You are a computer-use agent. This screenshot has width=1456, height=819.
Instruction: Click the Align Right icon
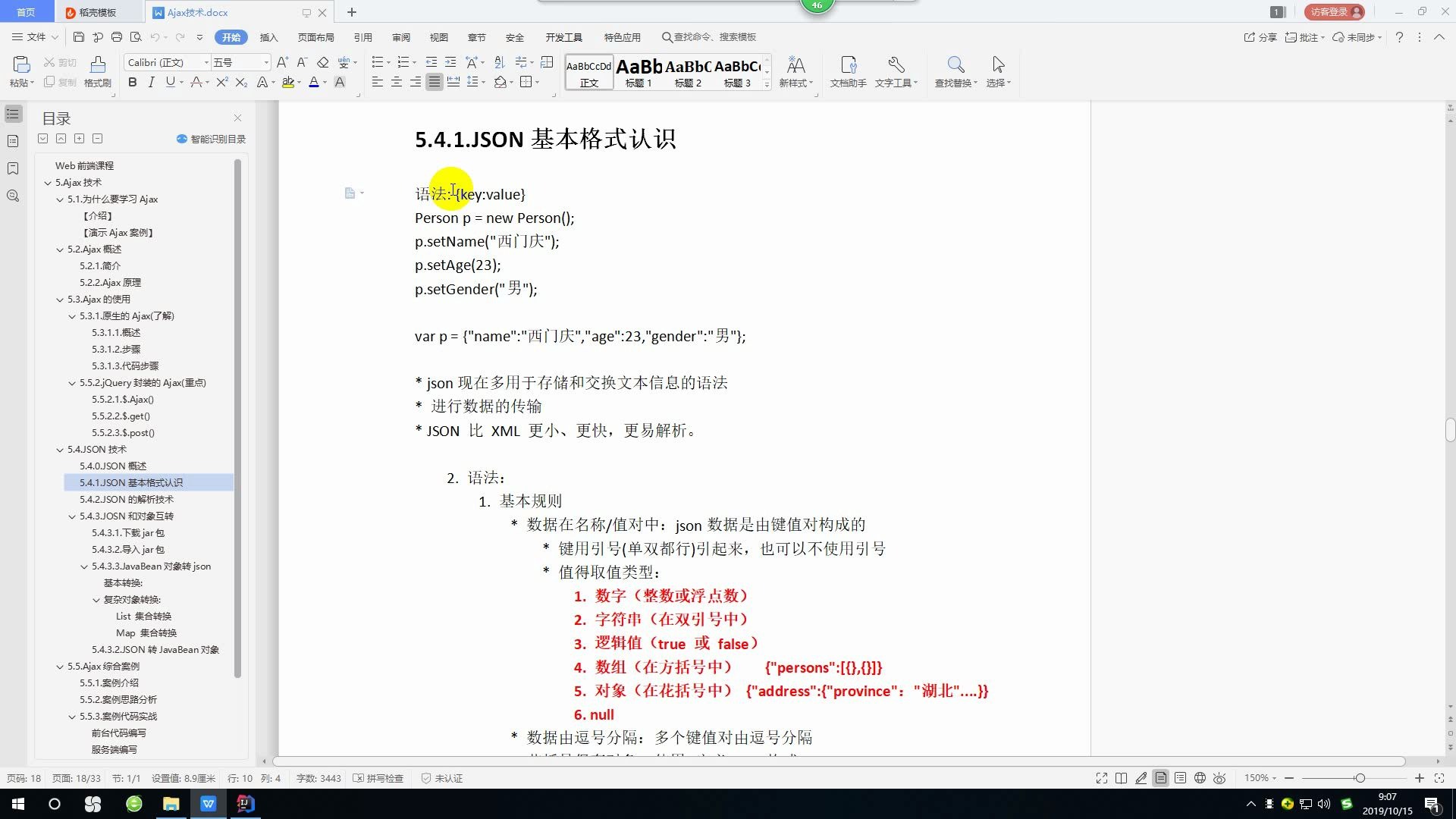[x=416, y=82]
